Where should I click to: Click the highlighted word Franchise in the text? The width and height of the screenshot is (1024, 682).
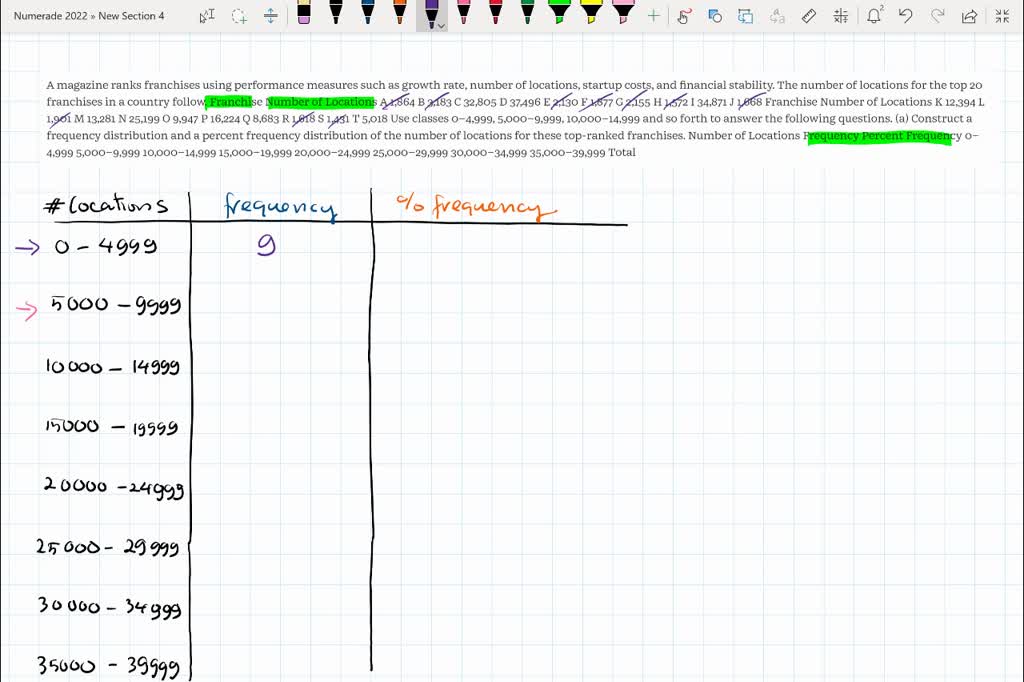pyautogui.click(x=231, y=102)
